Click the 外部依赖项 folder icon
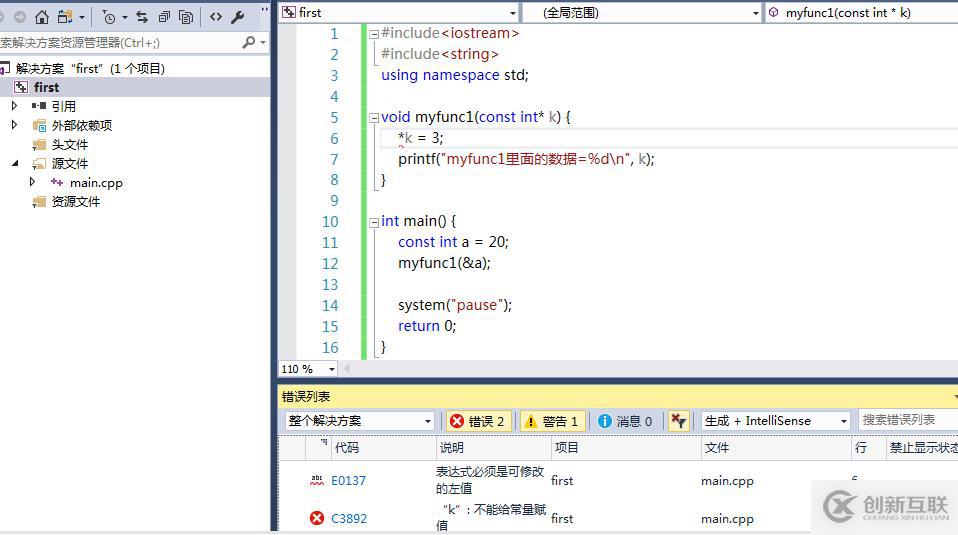 [39, 126]
